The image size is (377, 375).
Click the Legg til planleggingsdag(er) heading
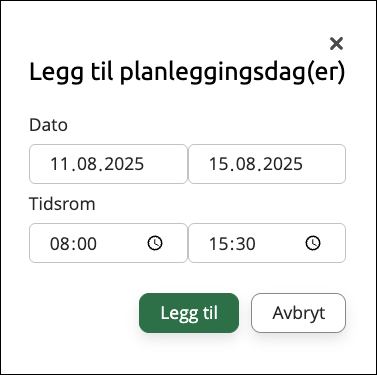pyautogui.click(x=187, y=72)
